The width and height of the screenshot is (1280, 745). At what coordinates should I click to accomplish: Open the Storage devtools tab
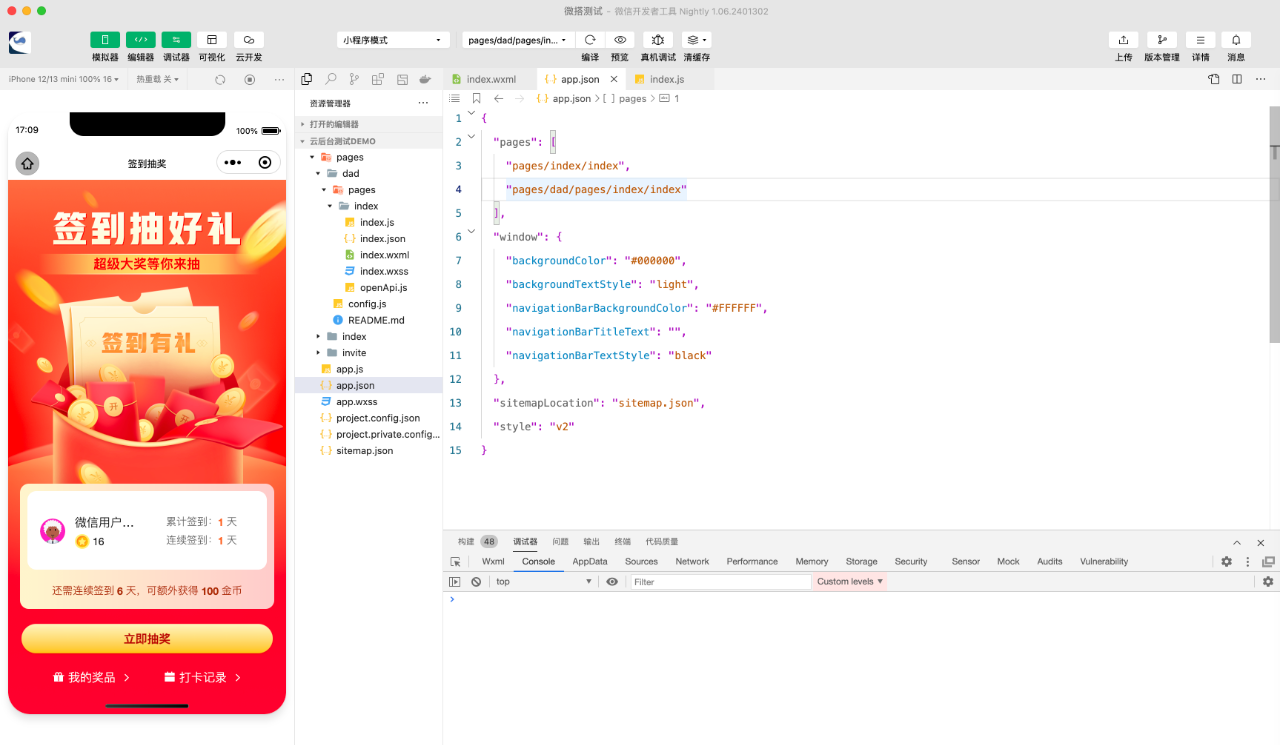click(x=861, y=562)
